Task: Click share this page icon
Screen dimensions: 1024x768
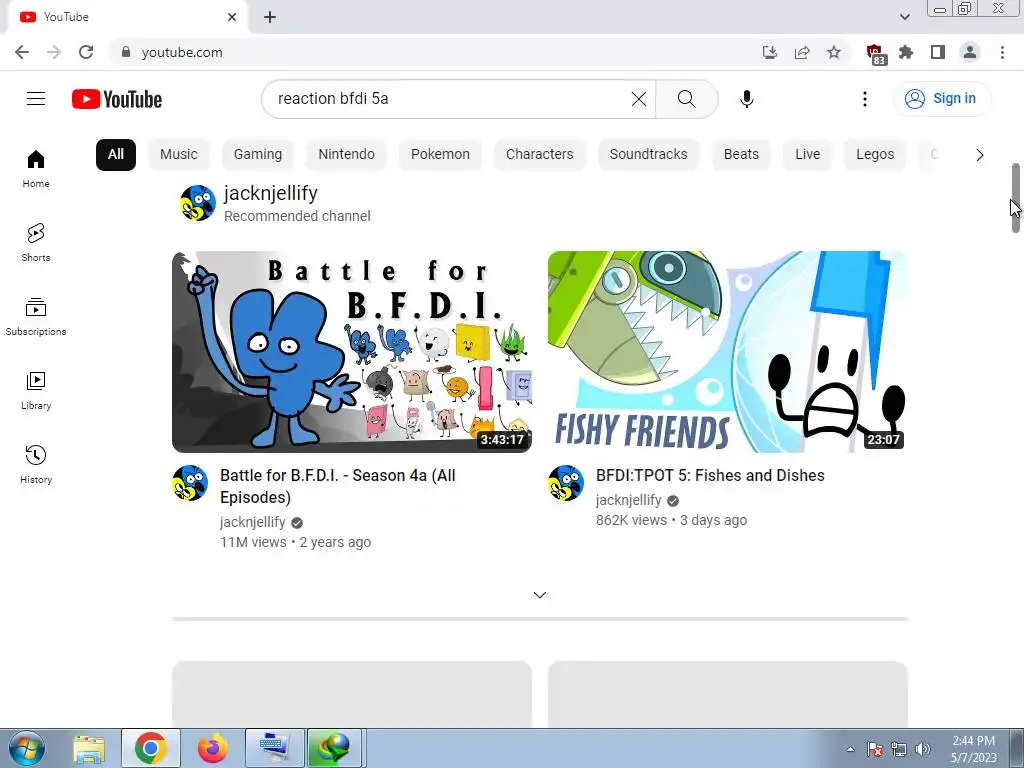Action: click(802, 52)
